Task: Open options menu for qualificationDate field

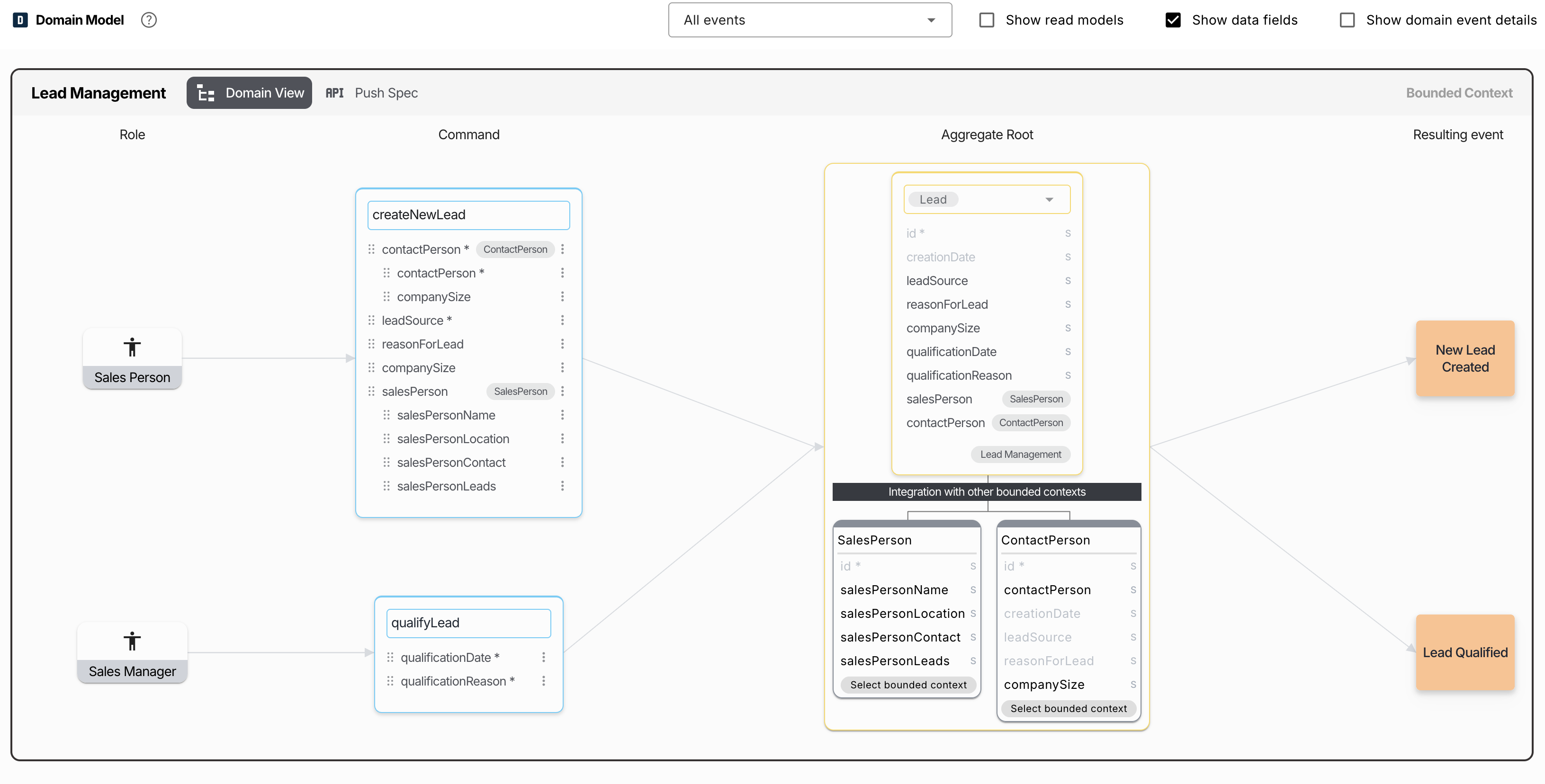Action: point(543,658)
